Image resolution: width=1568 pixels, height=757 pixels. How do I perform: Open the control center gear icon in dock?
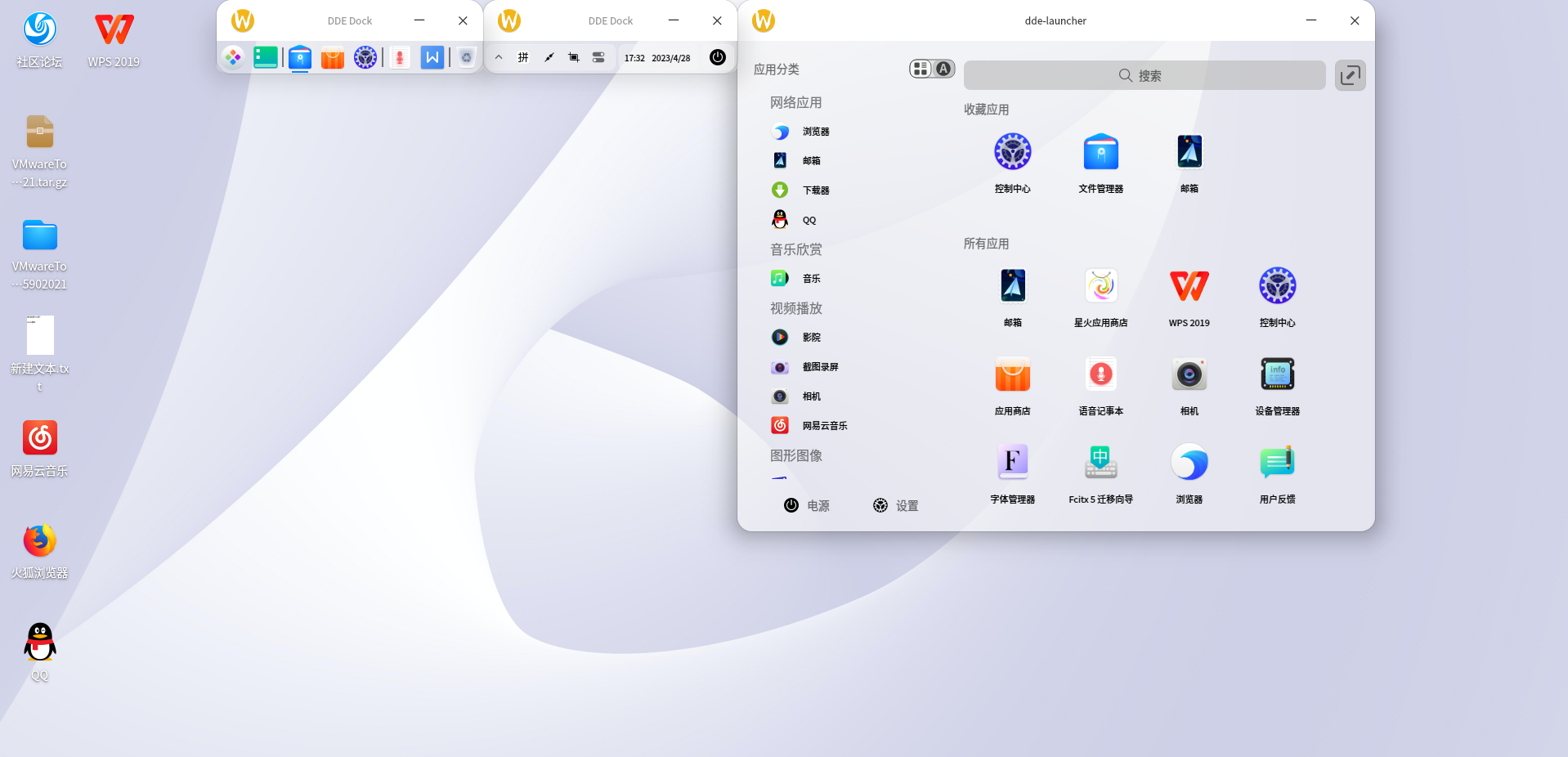point(365,57)
